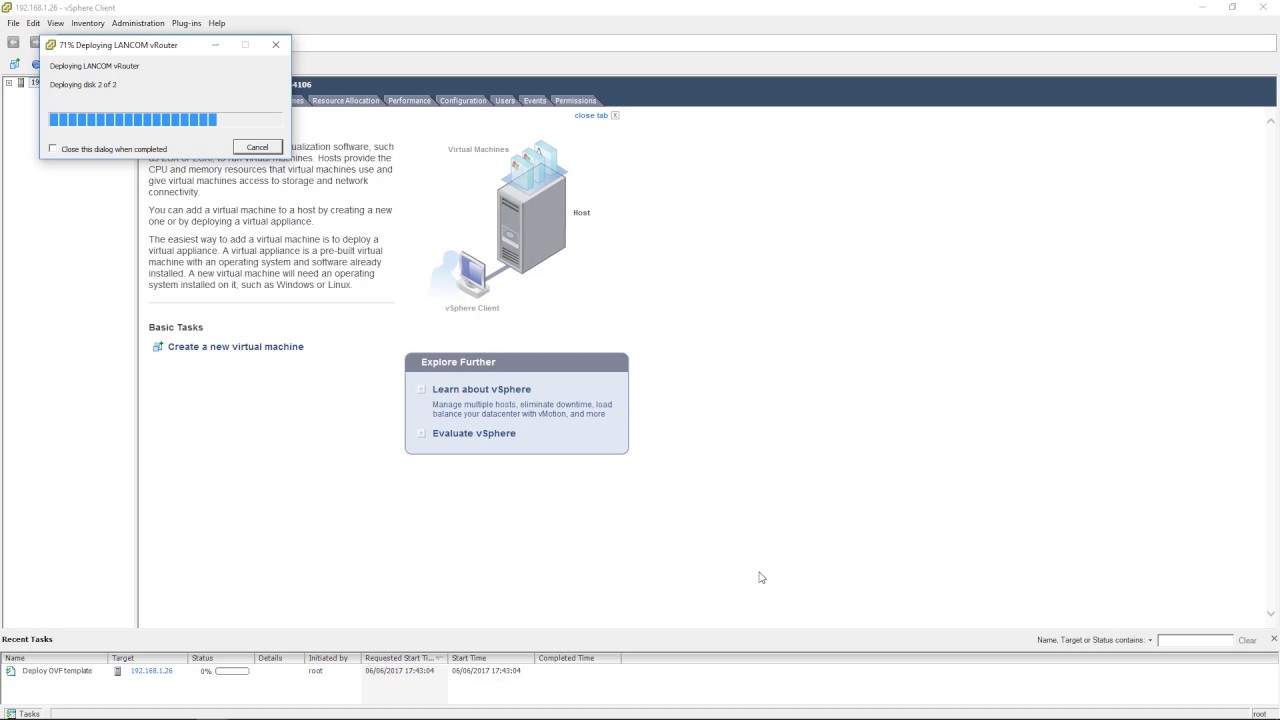Open the File menu
Viewport: 1280px width, 720px height.
tap(13, 23)
